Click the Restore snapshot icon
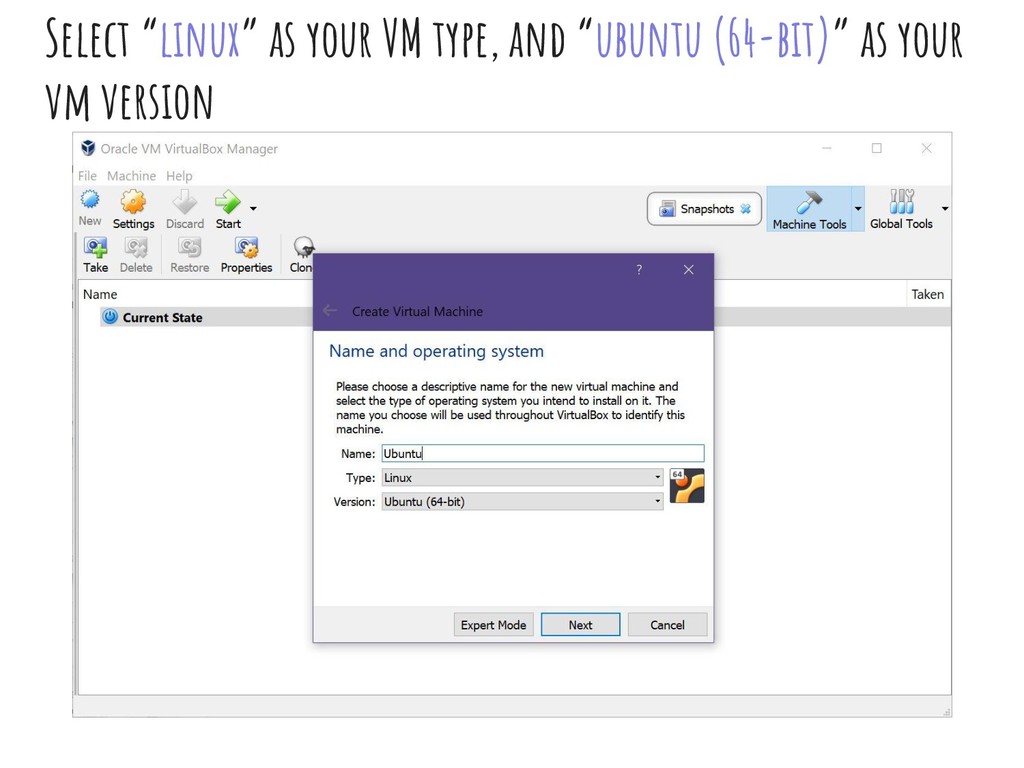This screenshot has height=768, width=1024. [x=189, y=248]
